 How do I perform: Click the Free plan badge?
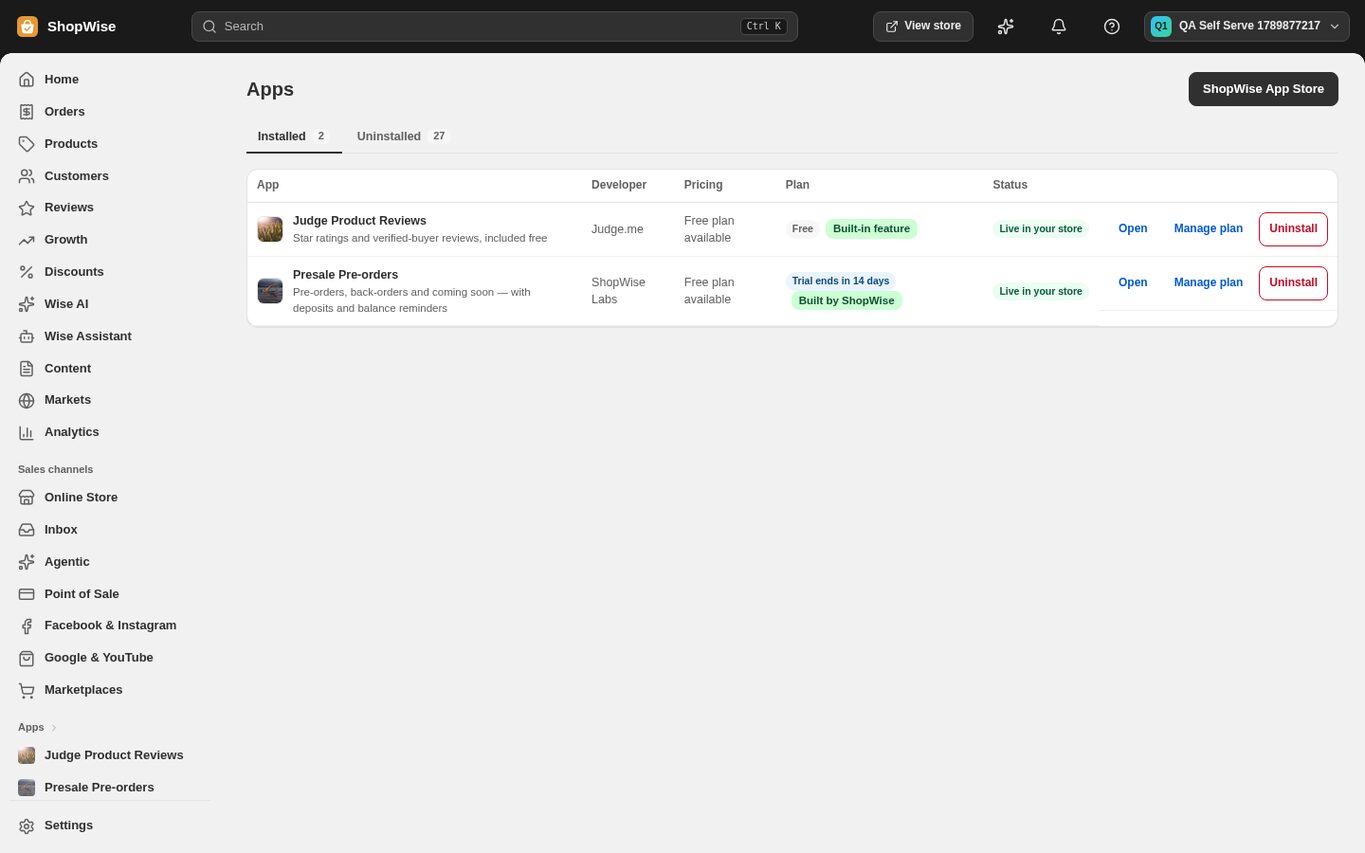click(802, 229)
